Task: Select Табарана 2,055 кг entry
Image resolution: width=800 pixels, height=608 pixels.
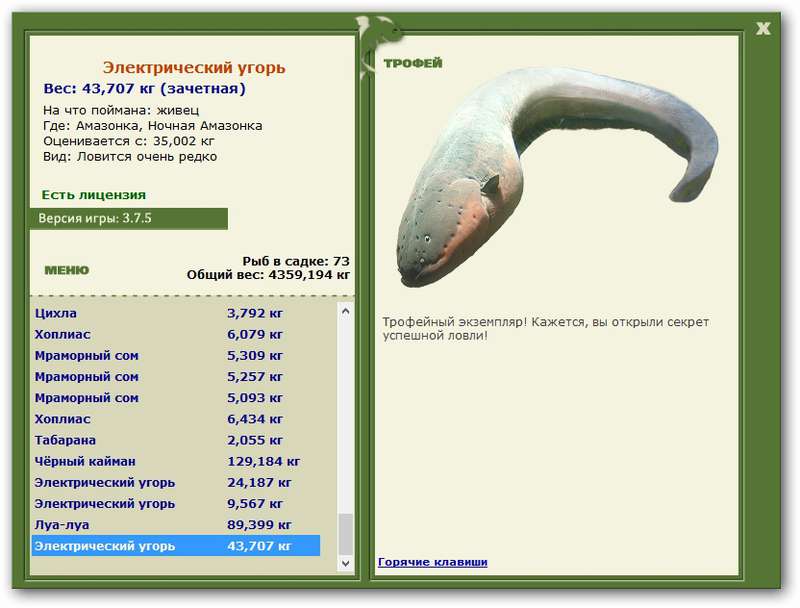Action: [176, 440]
